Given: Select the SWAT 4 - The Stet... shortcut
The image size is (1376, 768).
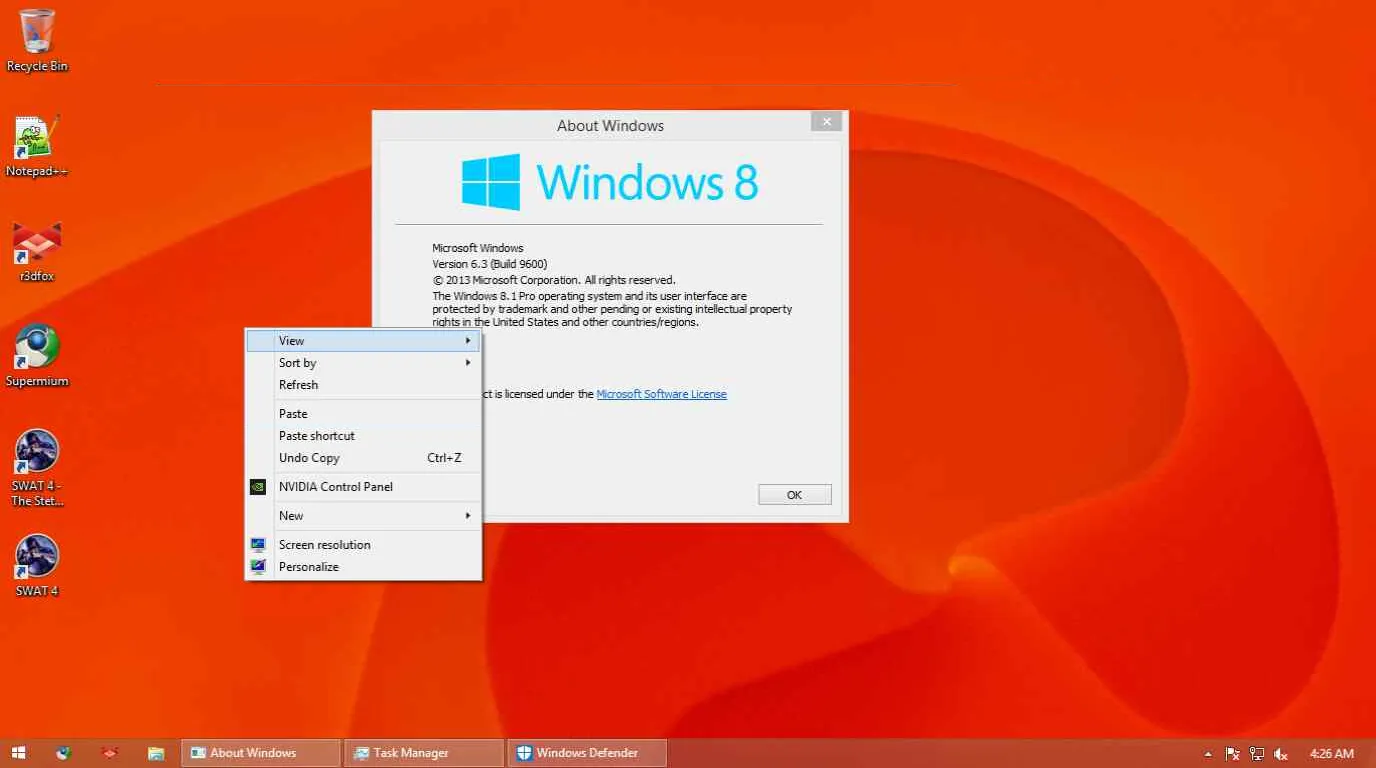Looking at the screenshot, I should pos(37,468).
